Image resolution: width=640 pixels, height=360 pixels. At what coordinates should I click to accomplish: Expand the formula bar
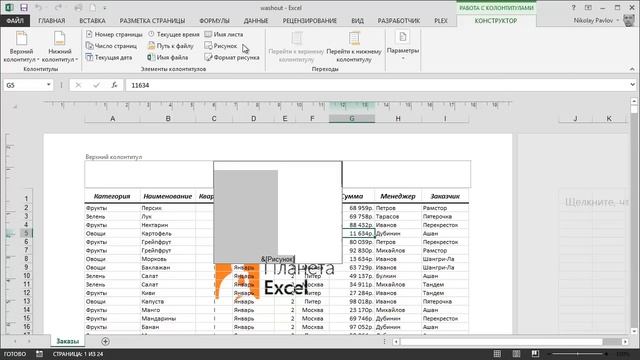tap(632, 85)
